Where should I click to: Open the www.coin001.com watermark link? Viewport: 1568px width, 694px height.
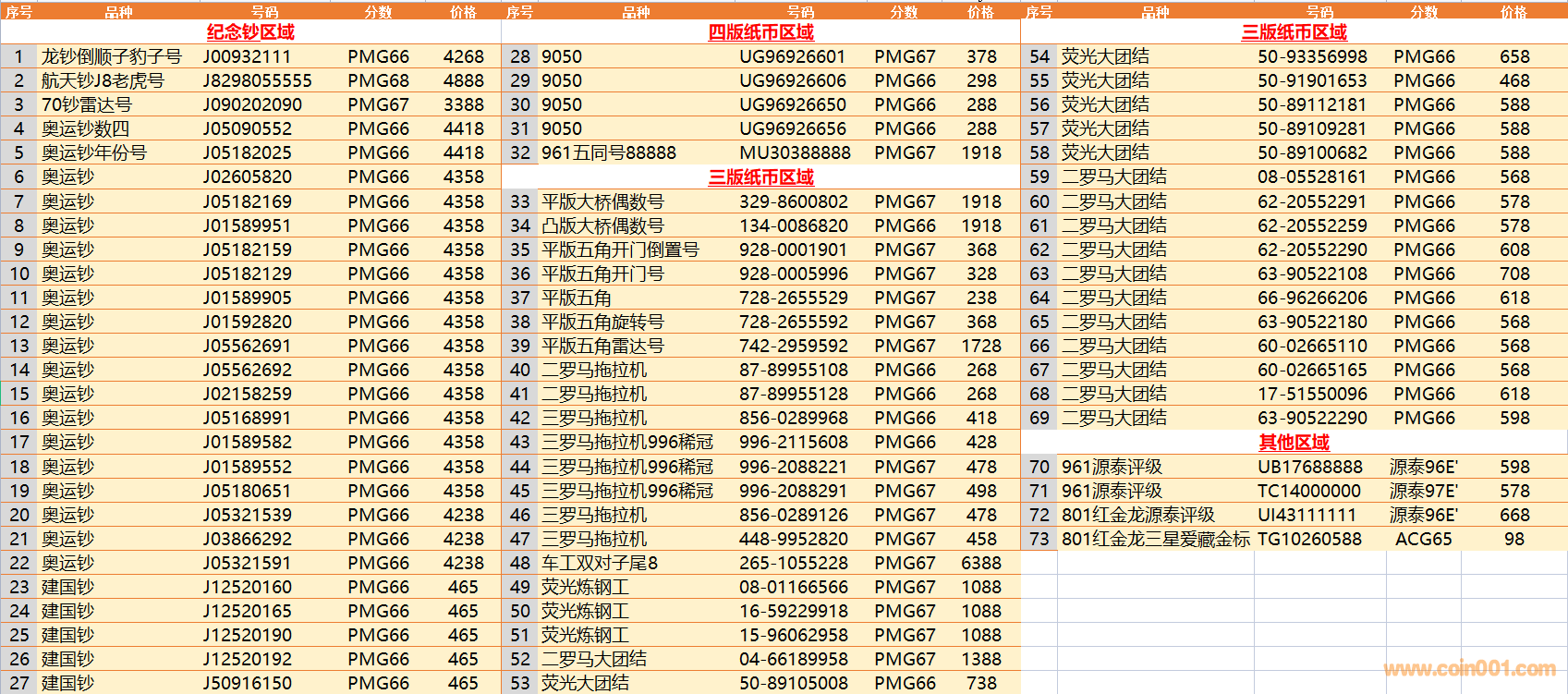[x=1469, y=668]
